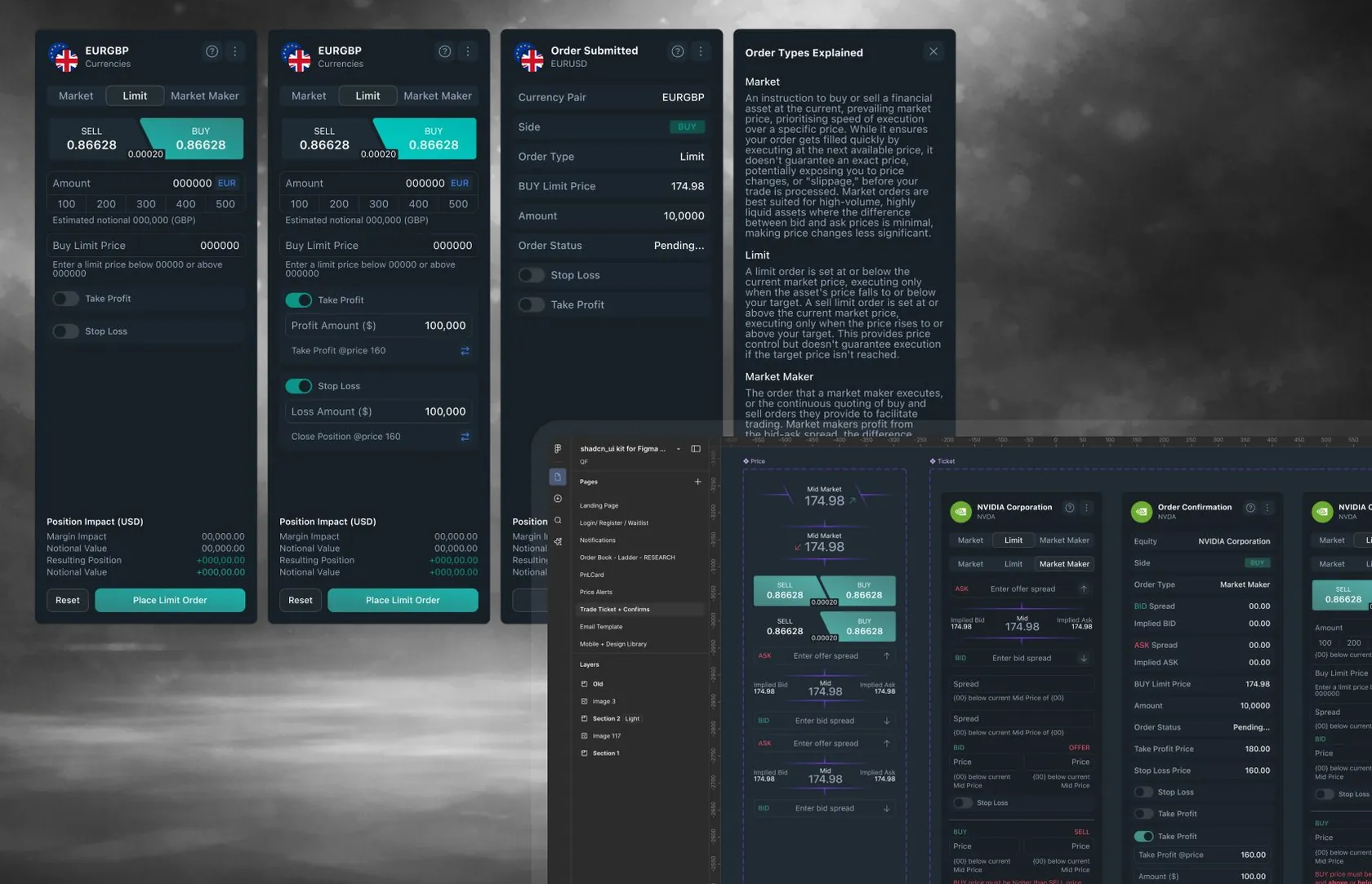
Task: Enable Take Profit in the EURGBP ticket with toggles off
Action: click(x=66, y=299)
